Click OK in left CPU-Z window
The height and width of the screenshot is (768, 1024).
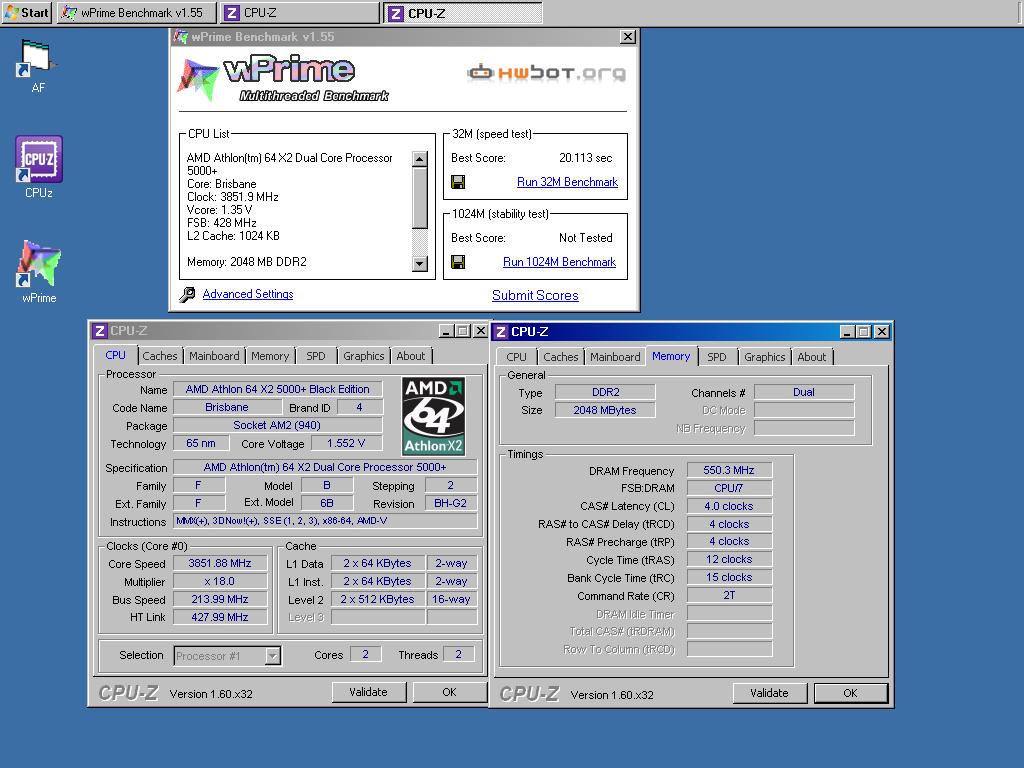tap(449, 692)
